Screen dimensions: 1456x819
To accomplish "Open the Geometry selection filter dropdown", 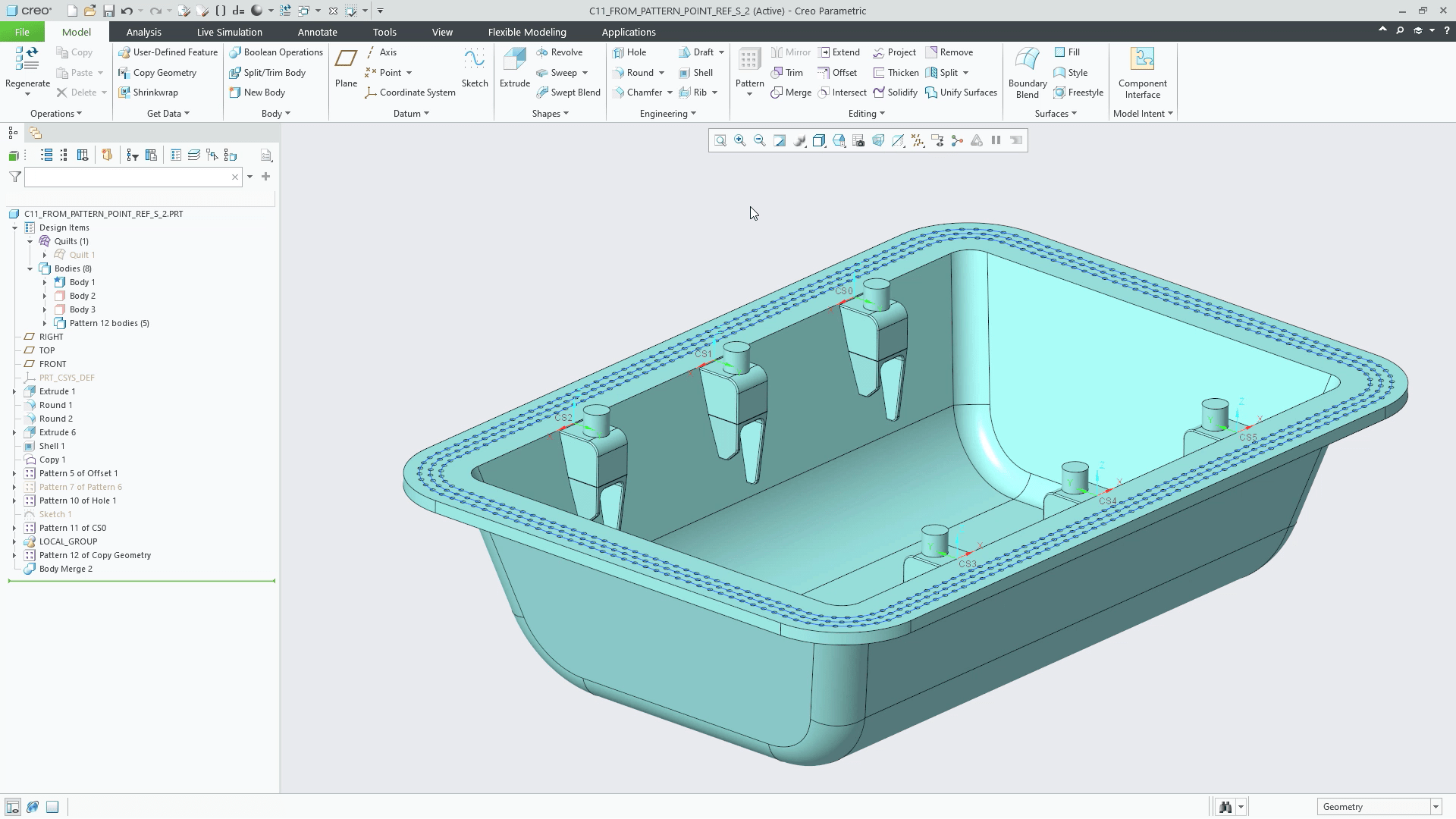I will (1435, 807).
